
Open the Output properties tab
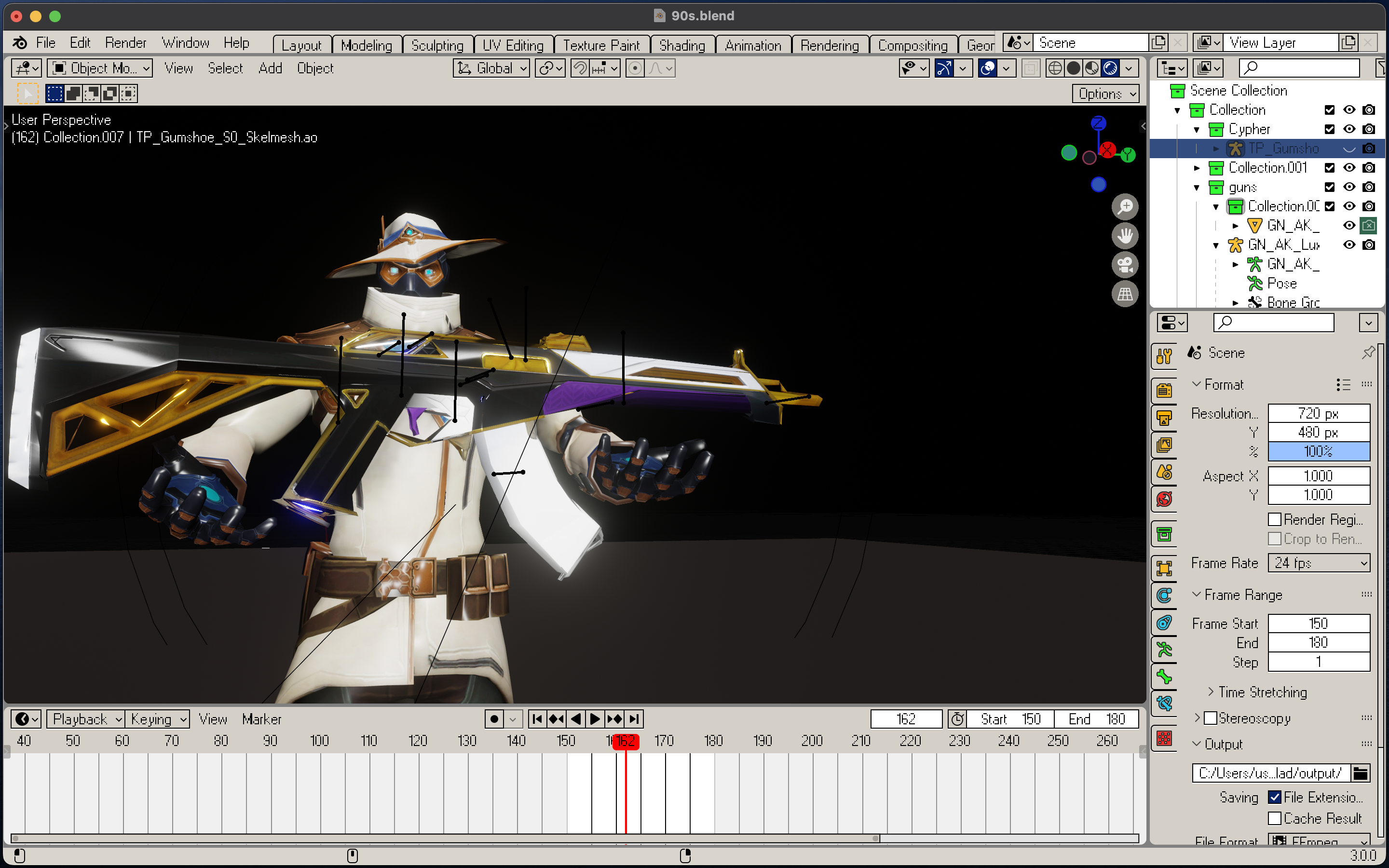click(x=1164, y=418)
